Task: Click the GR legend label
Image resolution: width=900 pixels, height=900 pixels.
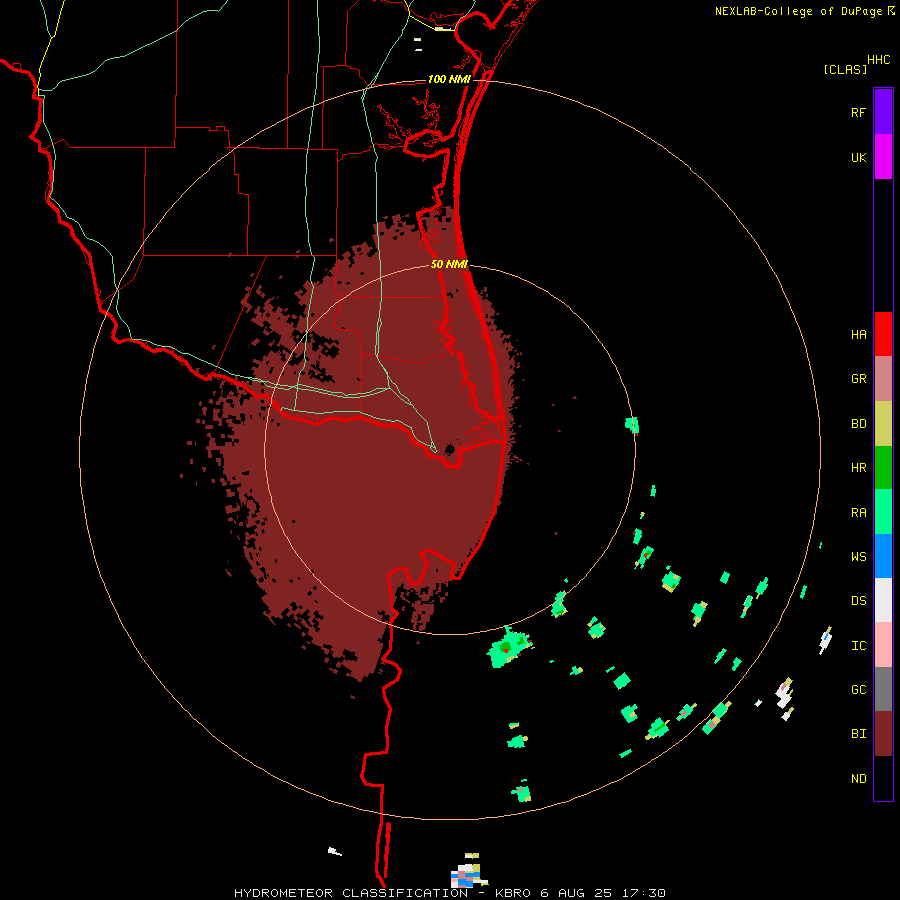Action: [x=858, y=379]
